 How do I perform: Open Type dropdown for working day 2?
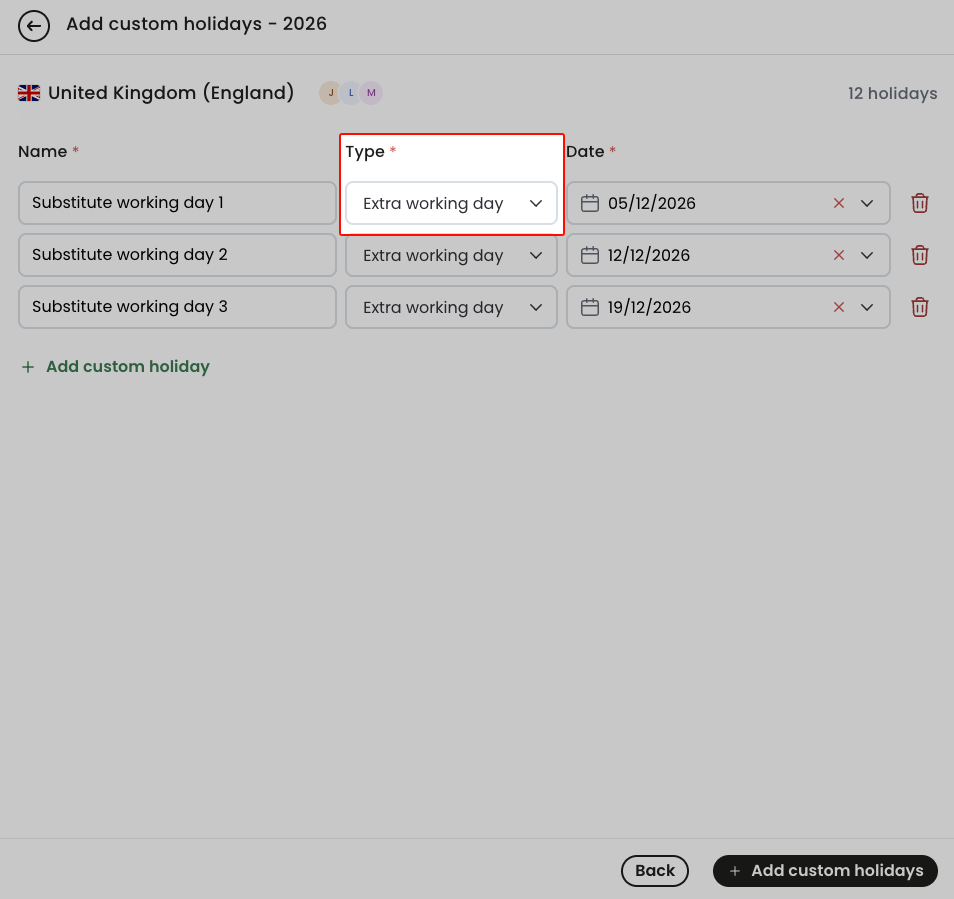(451, 255)
